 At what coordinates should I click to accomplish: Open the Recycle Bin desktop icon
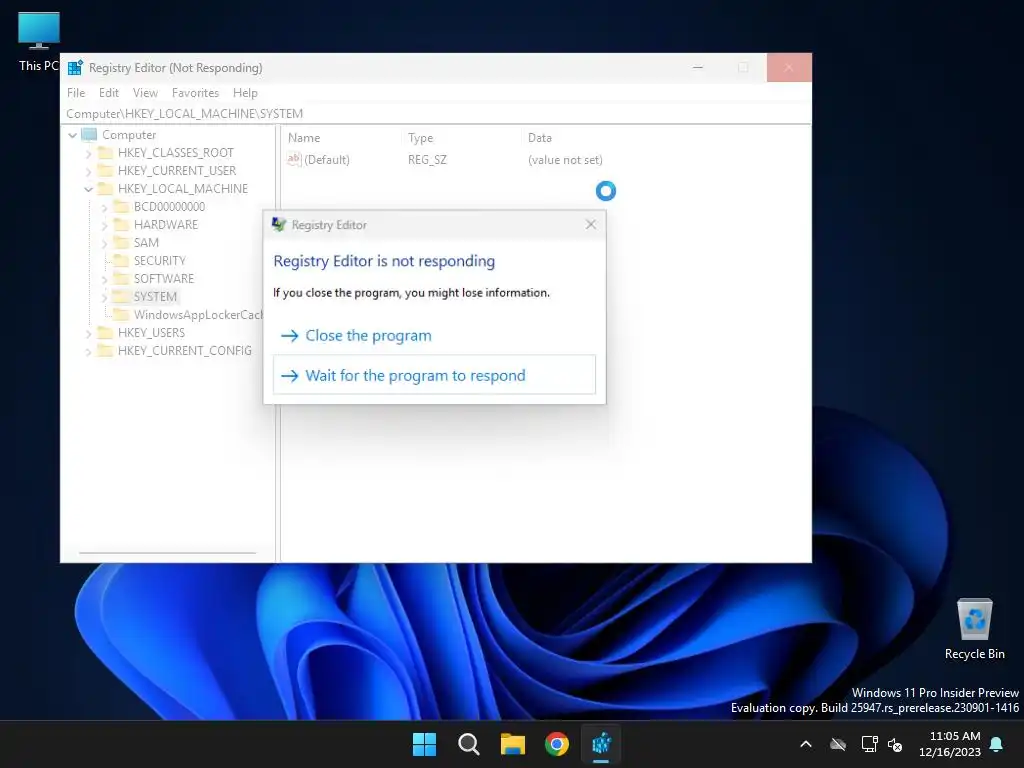pyautogui.click(x=974, y=630)
